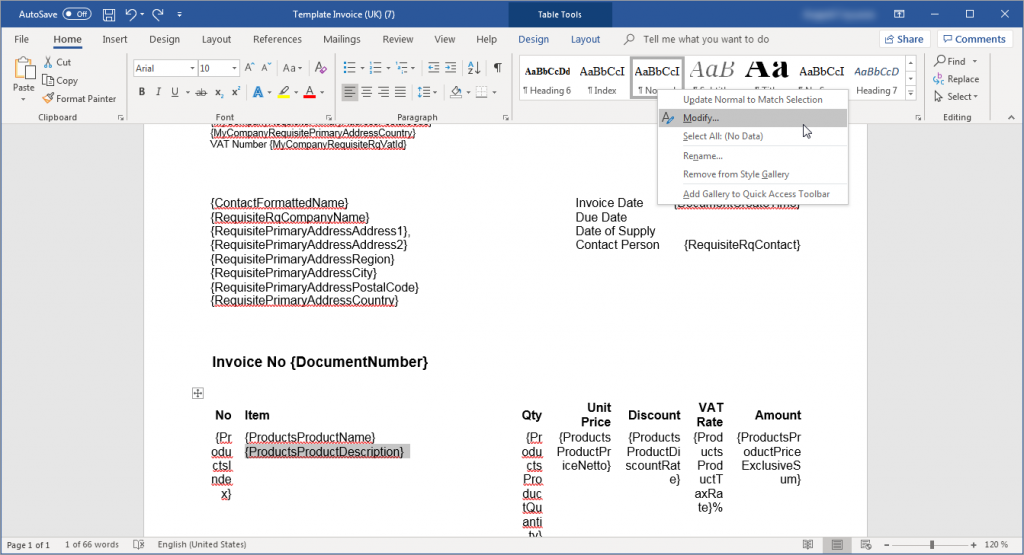The image size is (1024, 555).
Task: Apply red font color
Action: [310, 92]
